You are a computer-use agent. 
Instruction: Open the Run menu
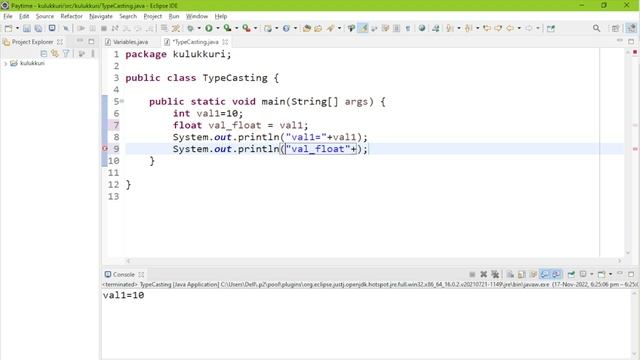pyautogui.click(x=174, y=16)
